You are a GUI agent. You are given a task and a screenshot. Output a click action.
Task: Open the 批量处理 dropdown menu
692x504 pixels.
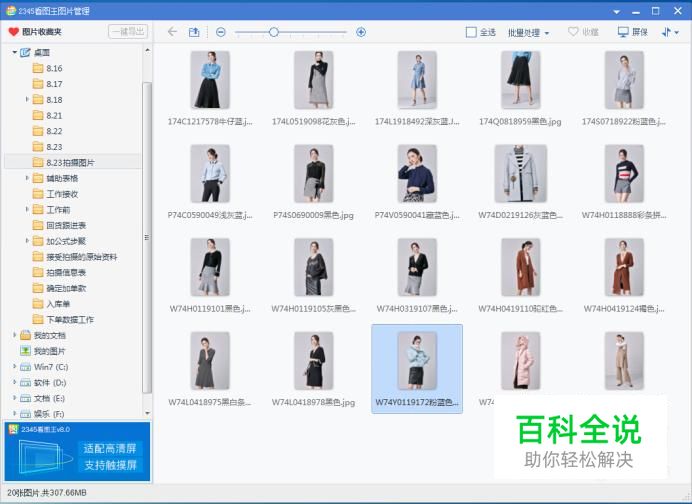click(528, 33)
